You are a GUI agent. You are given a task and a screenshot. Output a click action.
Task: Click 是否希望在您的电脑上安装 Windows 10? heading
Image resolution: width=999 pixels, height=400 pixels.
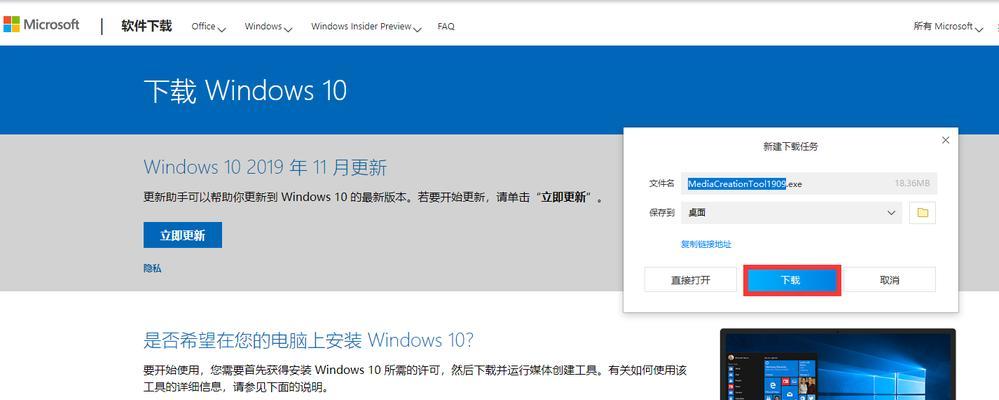(308, 339)
